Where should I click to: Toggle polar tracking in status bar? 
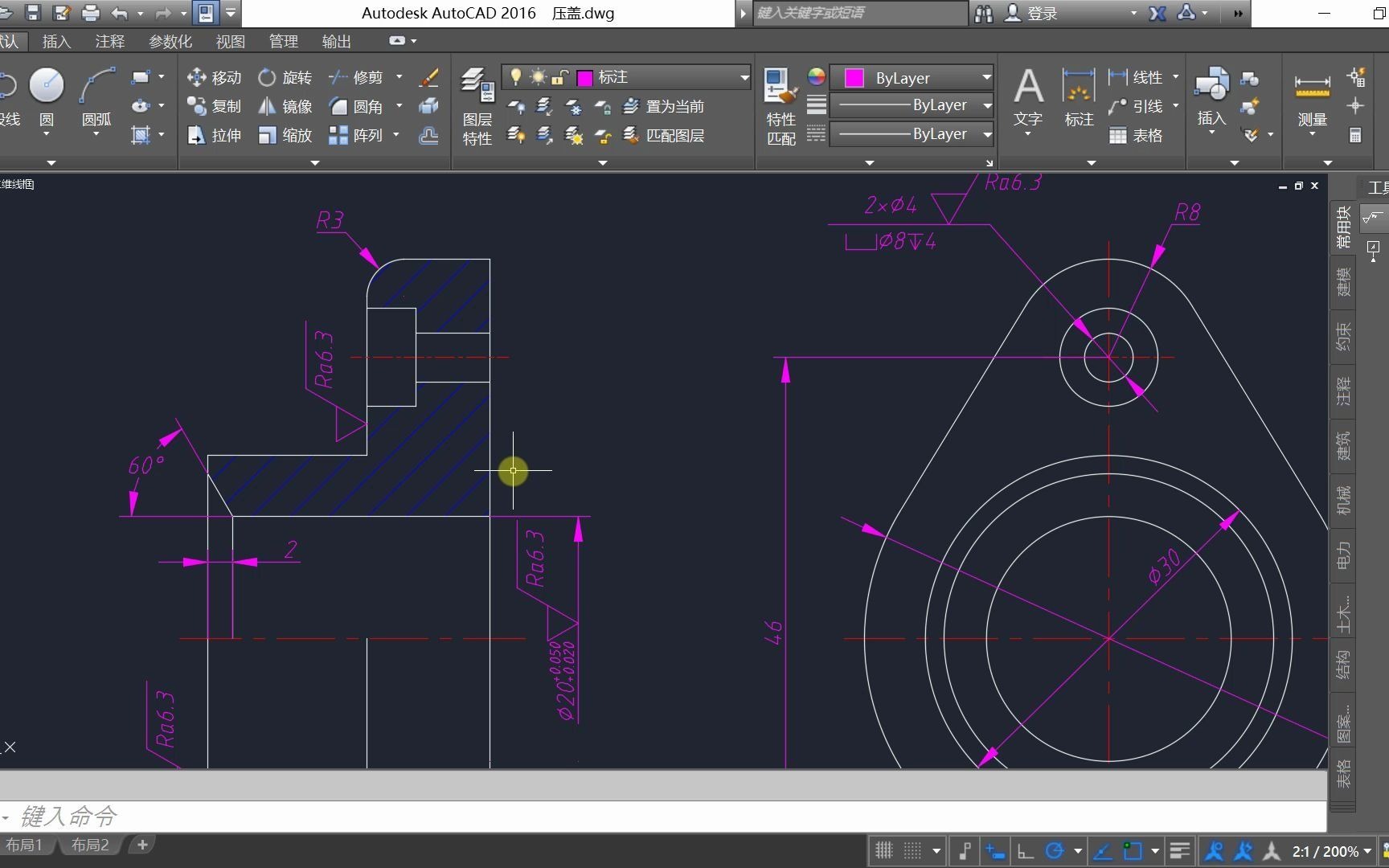pos(1054,850)
